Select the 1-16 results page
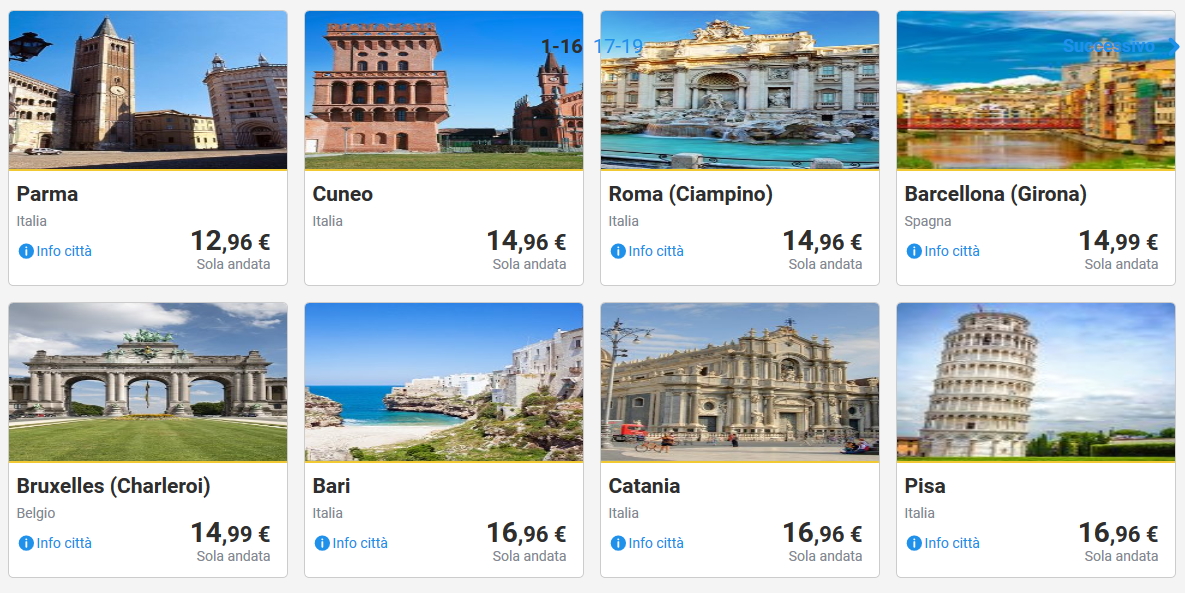The image size is (1185, 593). click(x=561, y=46)
